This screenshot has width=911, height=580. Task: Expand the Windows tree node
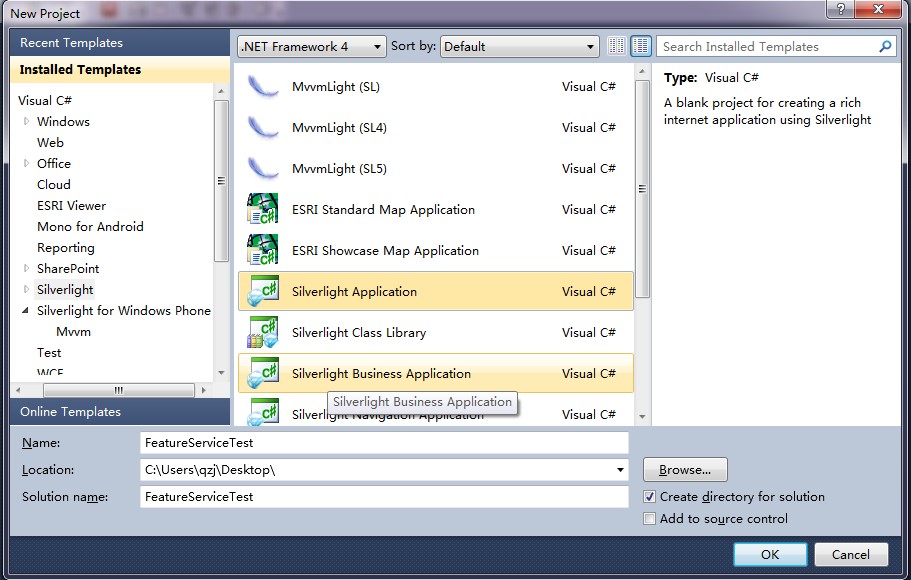pos(26,121)
